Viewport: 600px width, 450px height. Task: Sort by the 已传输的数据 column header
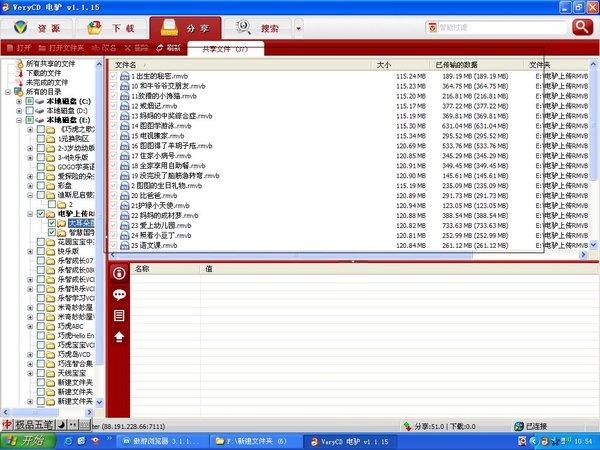click(x=477, y=65)
